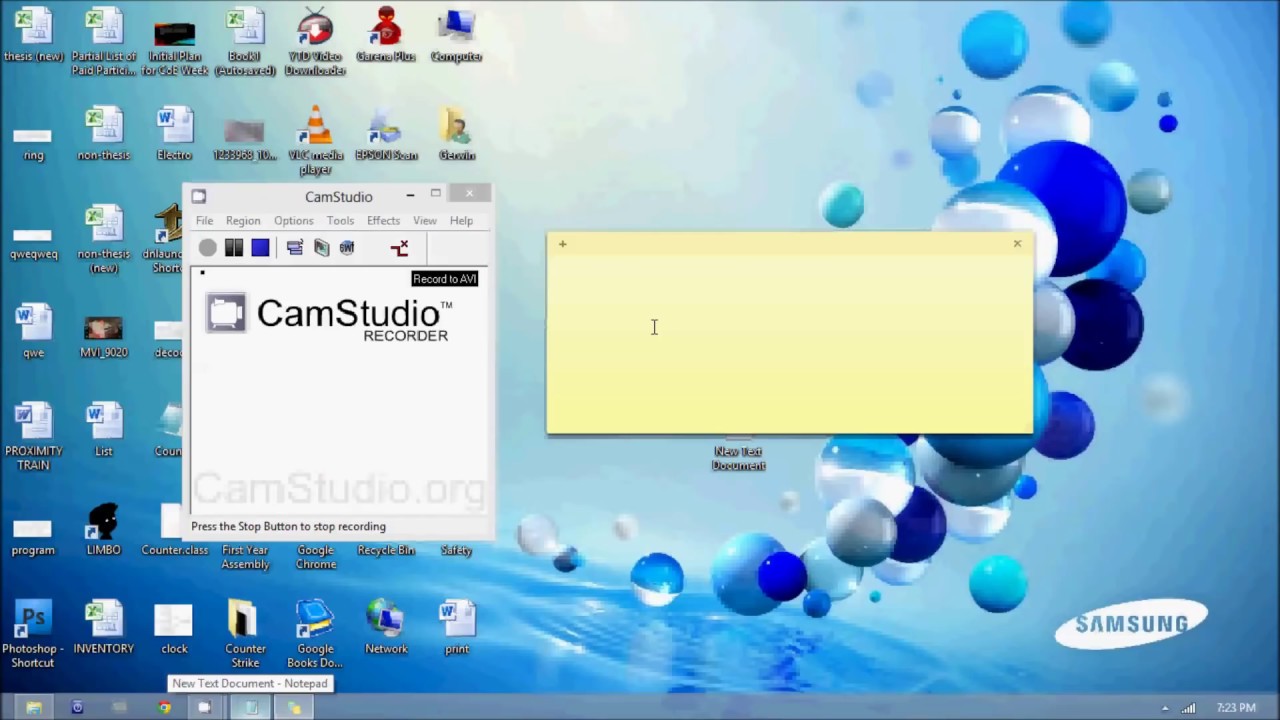Click the red autopan toolbar icon
The height and width of the screenshot is (720, 1280).
pos(400,248)
